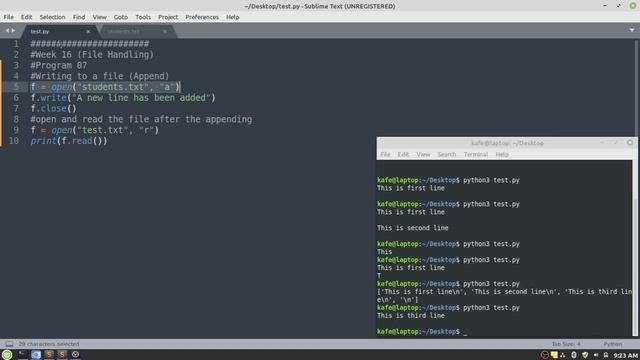
Task: Click the "students.txt" string on line 5
Action: 113,87
